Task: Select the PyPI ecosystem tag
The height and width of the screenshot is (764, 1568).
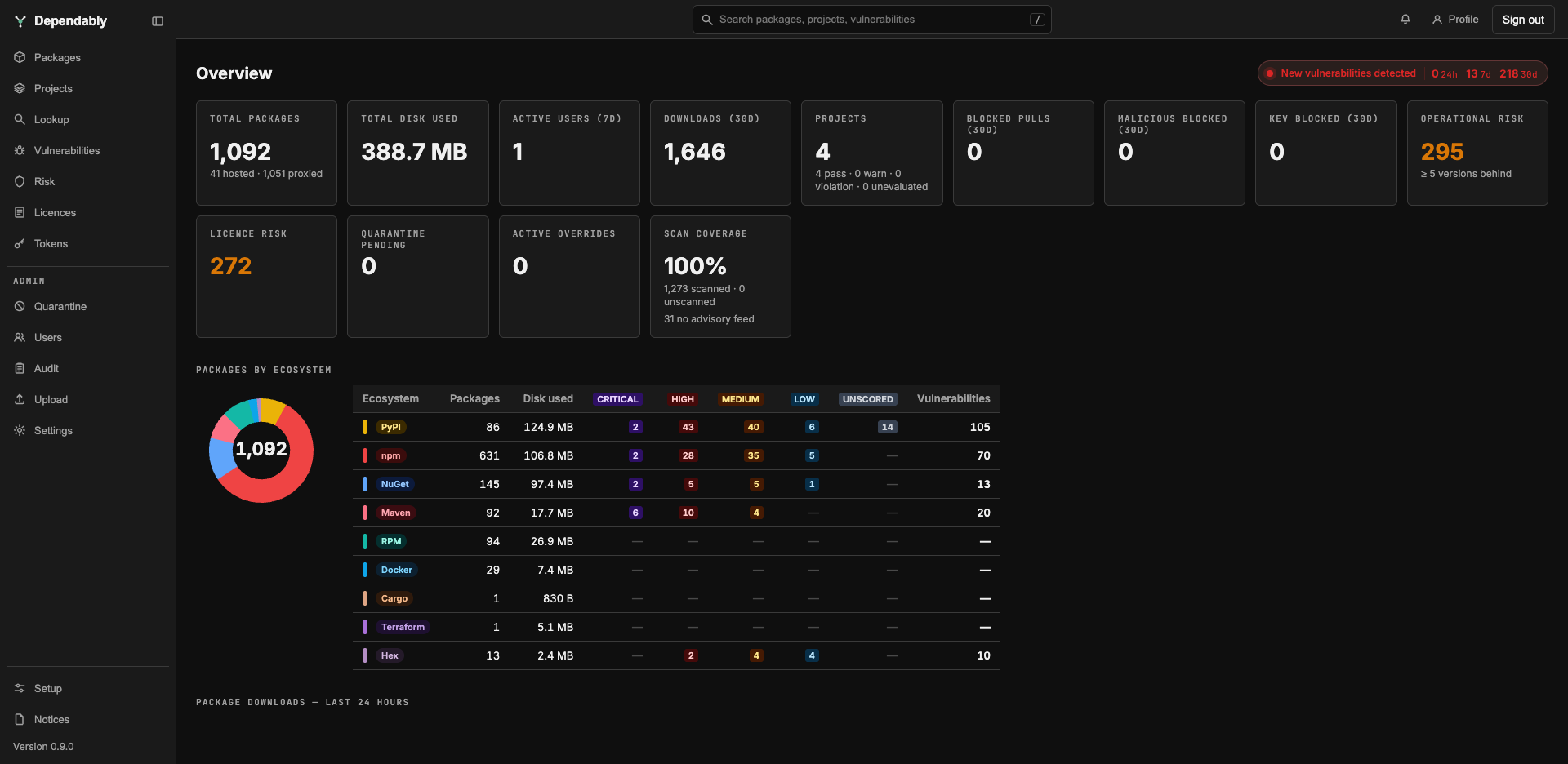Action: pos(391,427)
